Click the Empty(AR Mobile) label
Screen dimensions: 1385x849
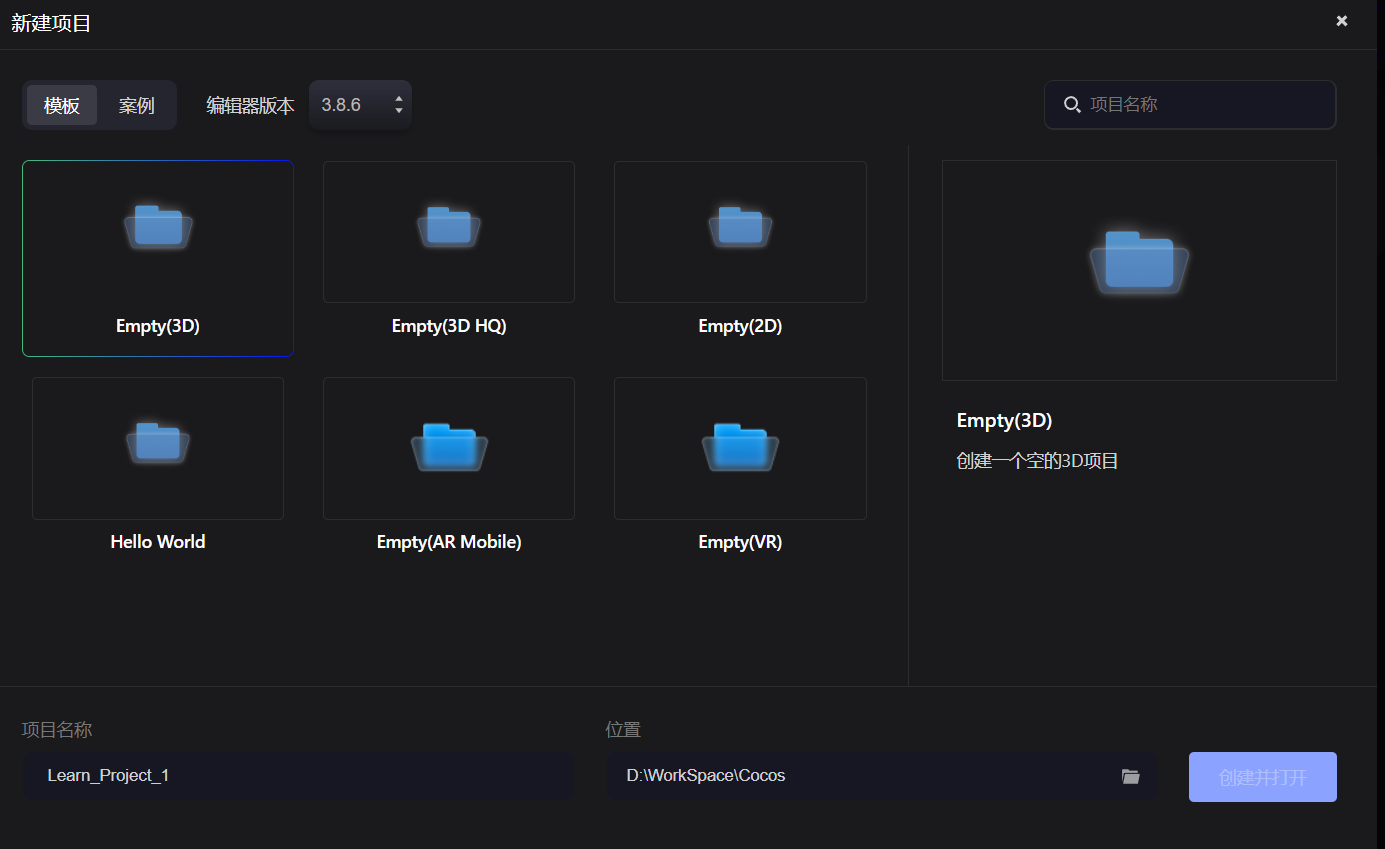(x=449, y=542)
